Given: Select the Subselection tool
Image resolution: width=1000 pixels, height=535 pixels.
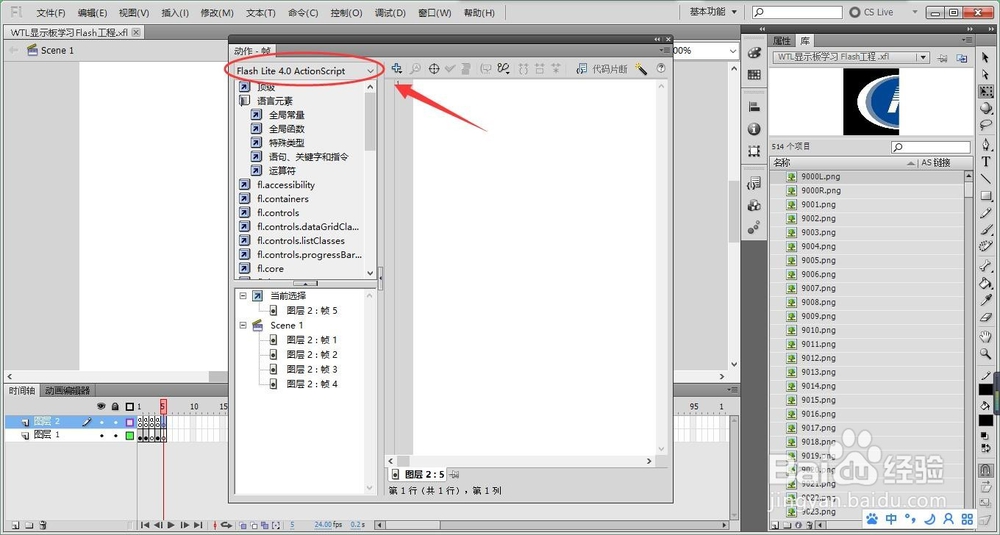Looking at the screenshot, I should point(986,75).
